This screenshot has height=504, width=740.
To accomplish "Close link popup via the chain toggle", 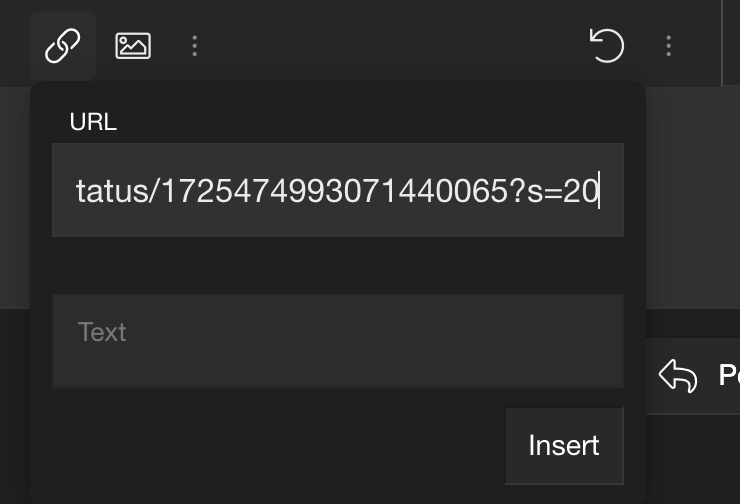I will pos(63,46).
